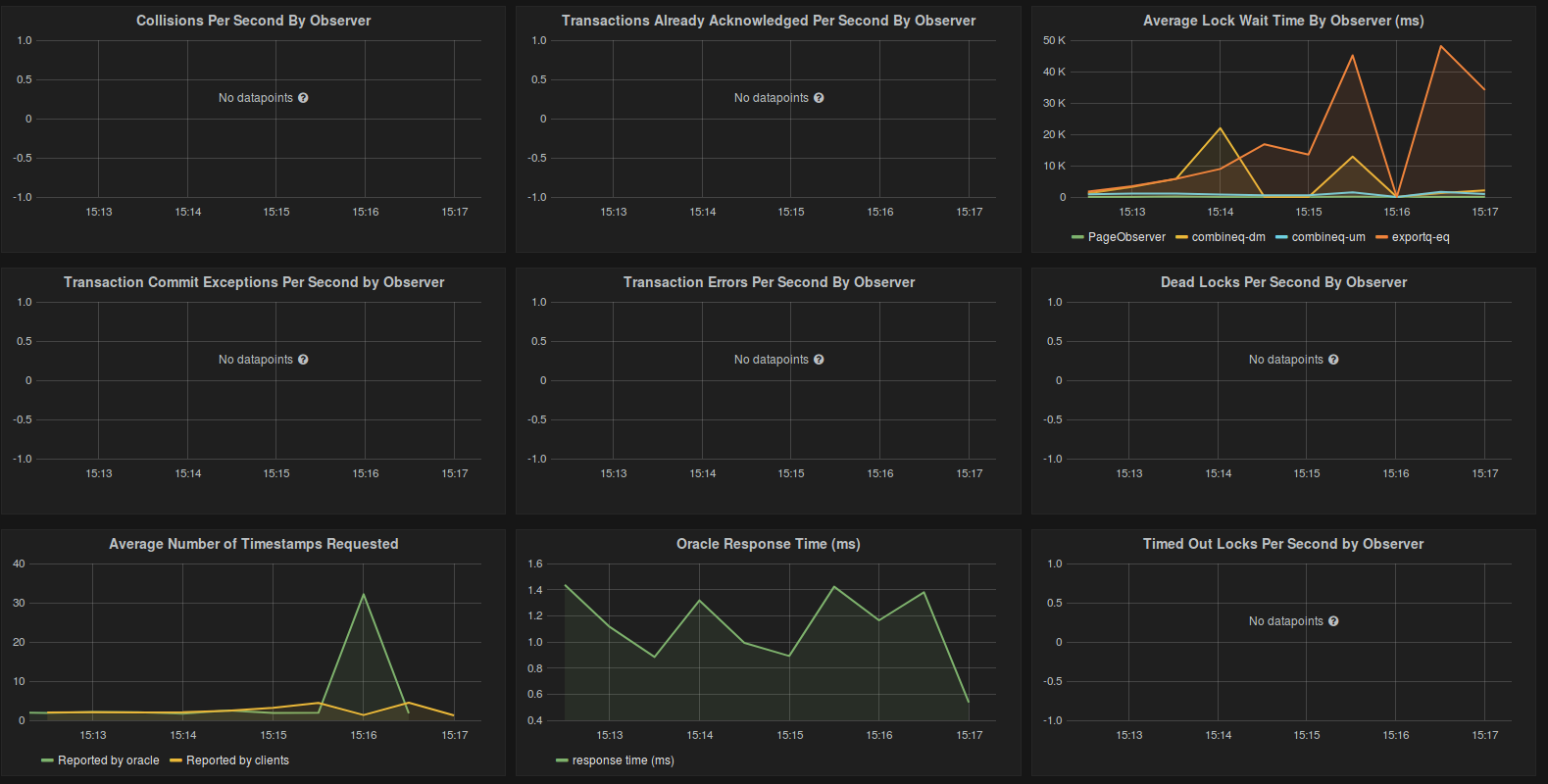Click help icon in Dead Locks panel
Screen dimensions: 1548x784
[x=1333, y=360]
